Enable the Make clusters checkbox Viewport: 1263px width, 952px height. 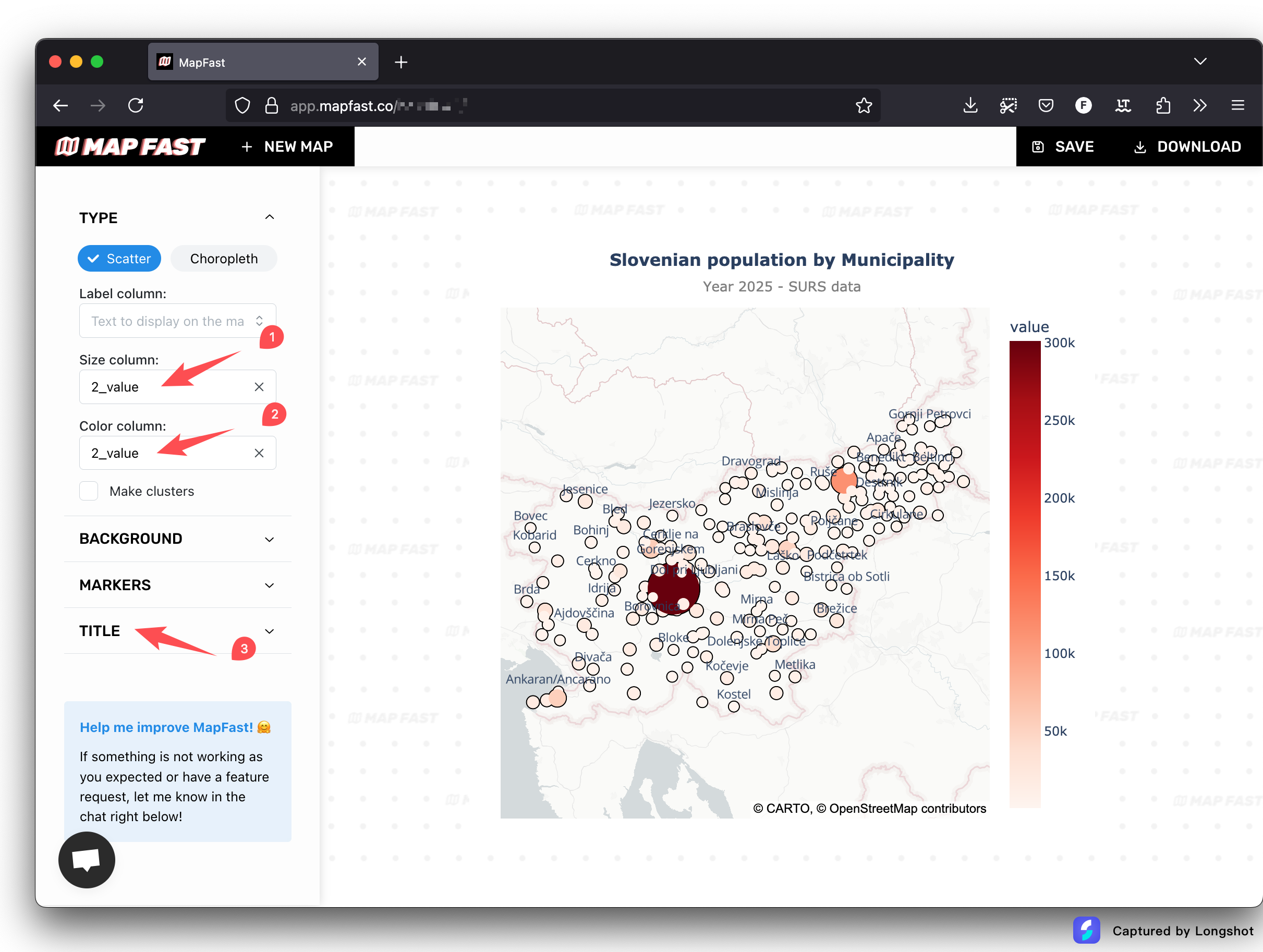tap(89, 491)
